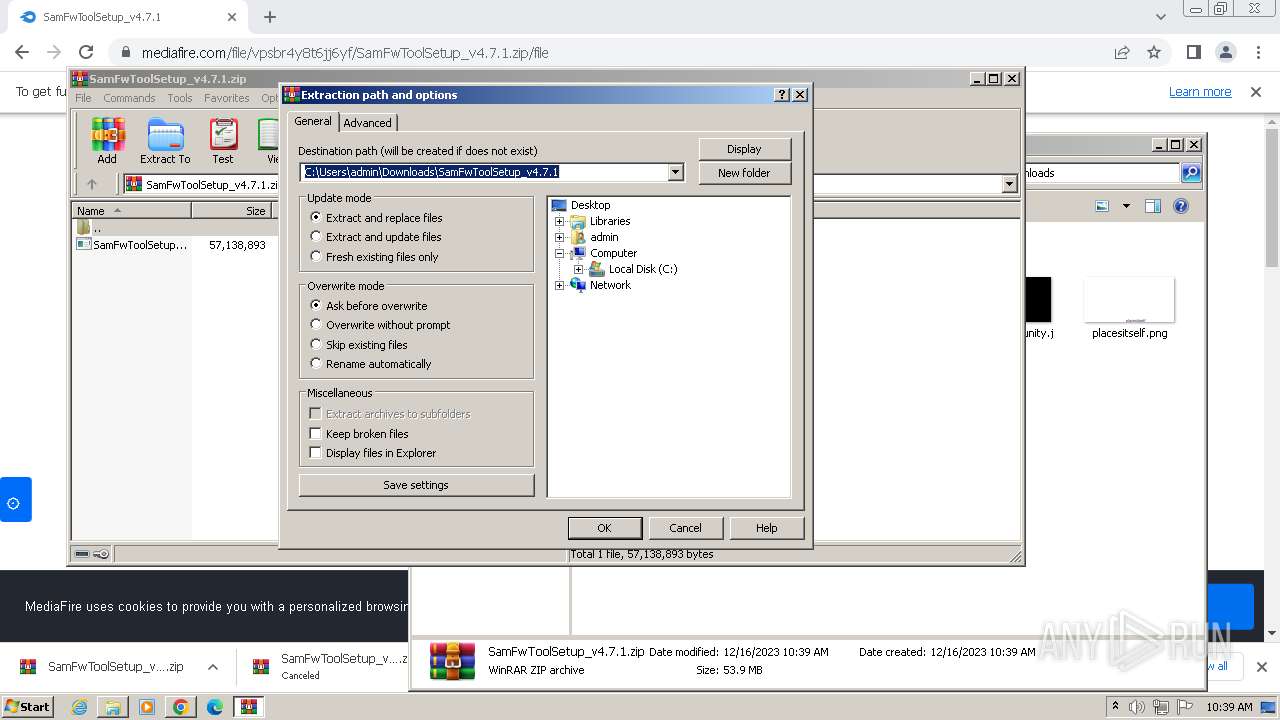The height and width of the screenshot is (720, 1280).
Task: Switch to the General tab
Action: click(x=313, y=121)
